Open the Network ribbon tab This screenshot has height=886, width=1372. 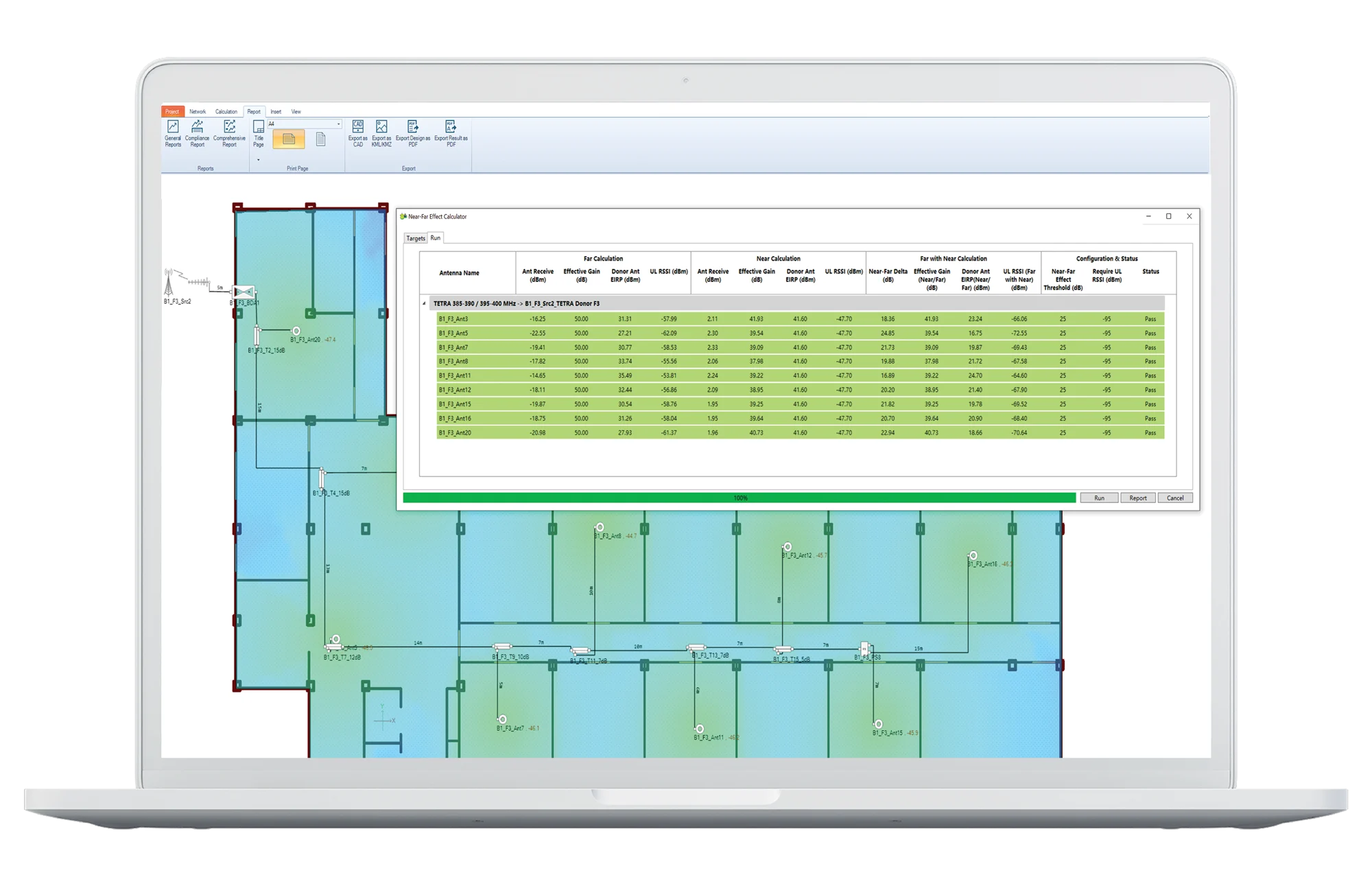(x=198, y=111)
